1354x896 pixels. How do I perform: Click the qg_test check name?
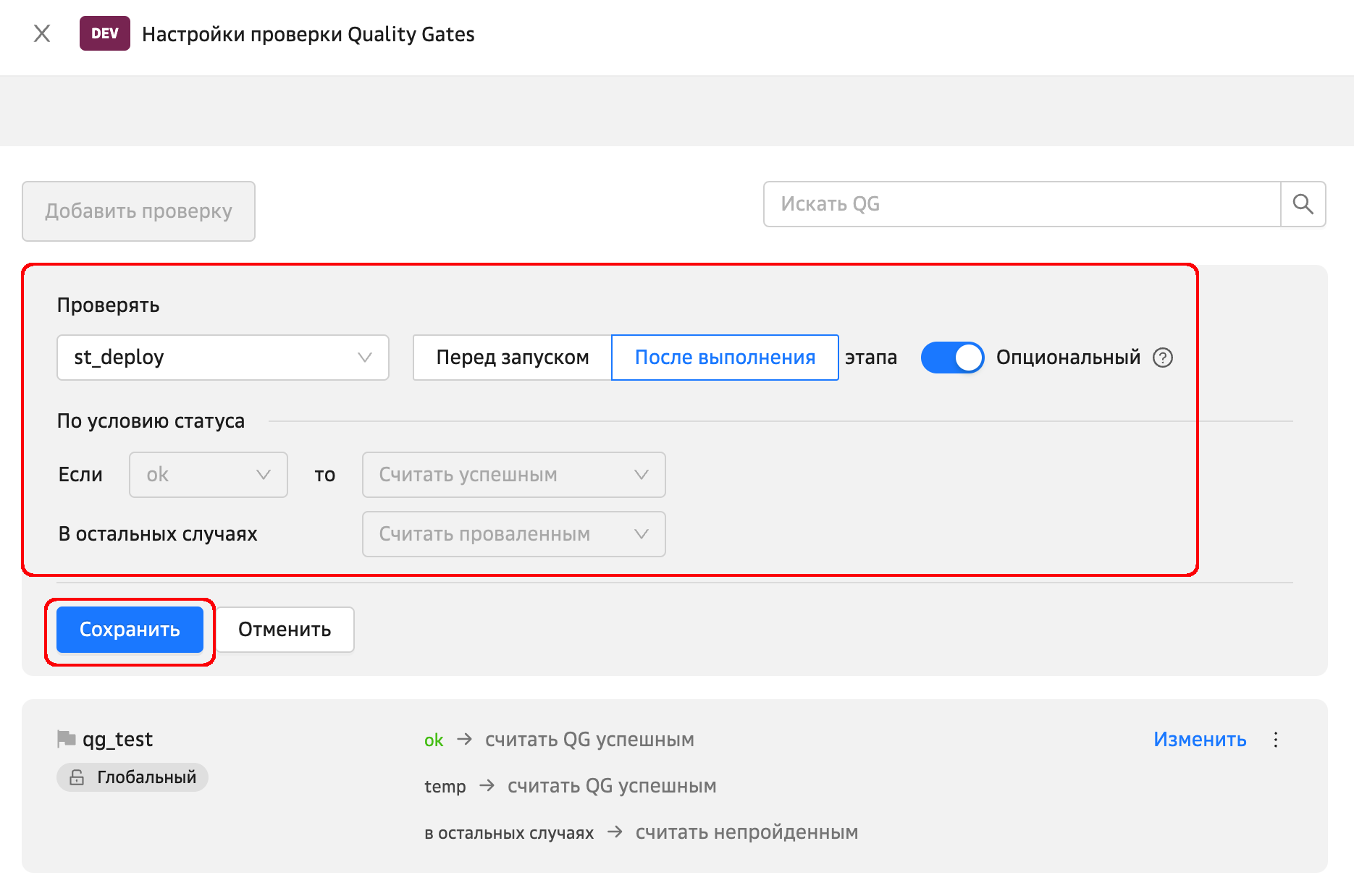click(x=117, y=740)
